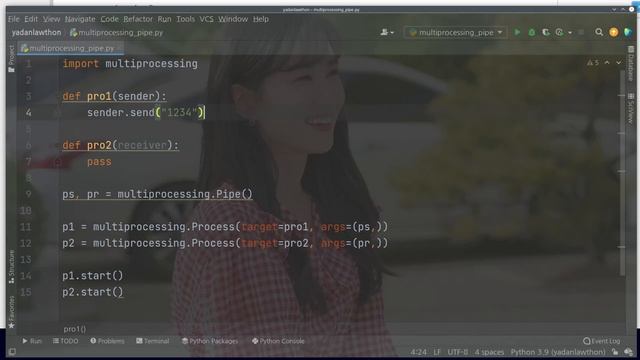640x360 pixels.
Task: Open the Favorites tool window
Action: coord(11,311)
